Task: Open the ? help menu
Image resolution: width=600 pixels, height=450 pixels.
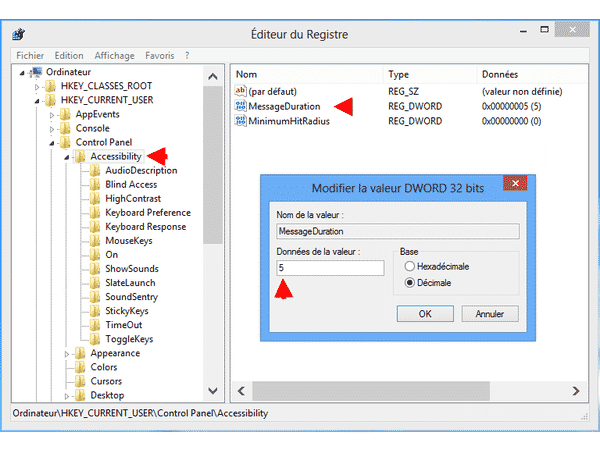Action: point(187,55)
